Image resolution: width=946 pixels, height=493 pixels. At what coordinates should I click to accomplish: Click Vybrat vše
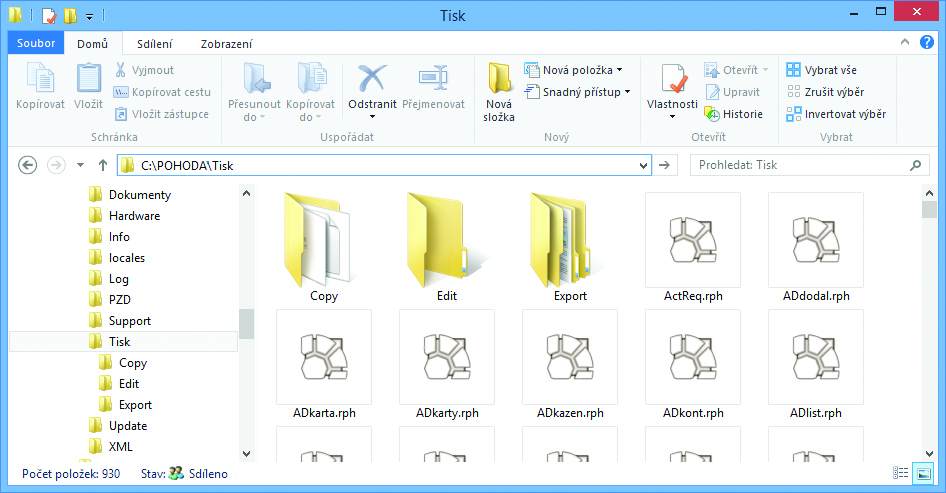pos(822,70)
